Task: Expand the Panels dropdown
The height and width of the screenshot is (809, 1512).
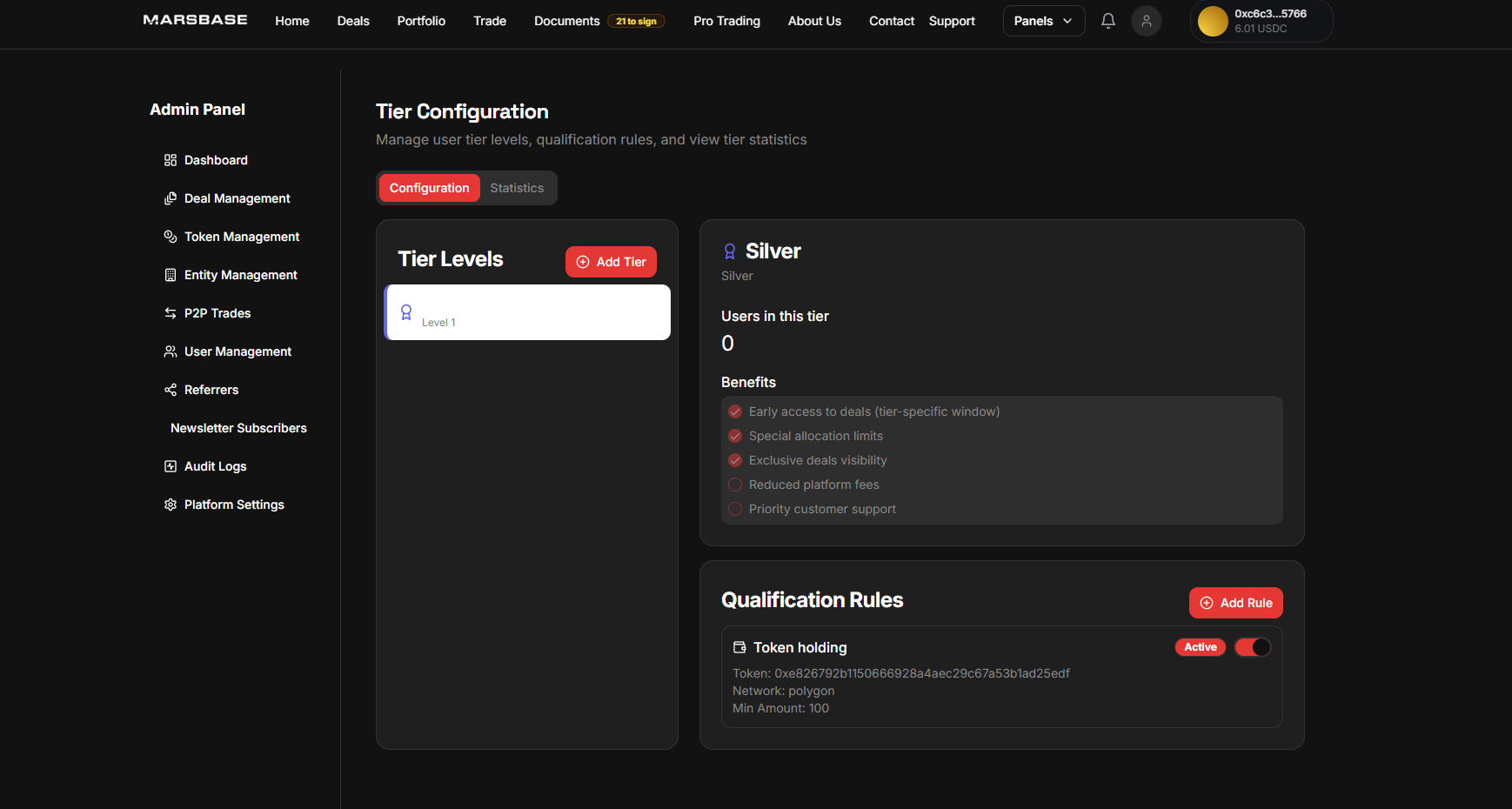Action: (x=1043, y=20)
